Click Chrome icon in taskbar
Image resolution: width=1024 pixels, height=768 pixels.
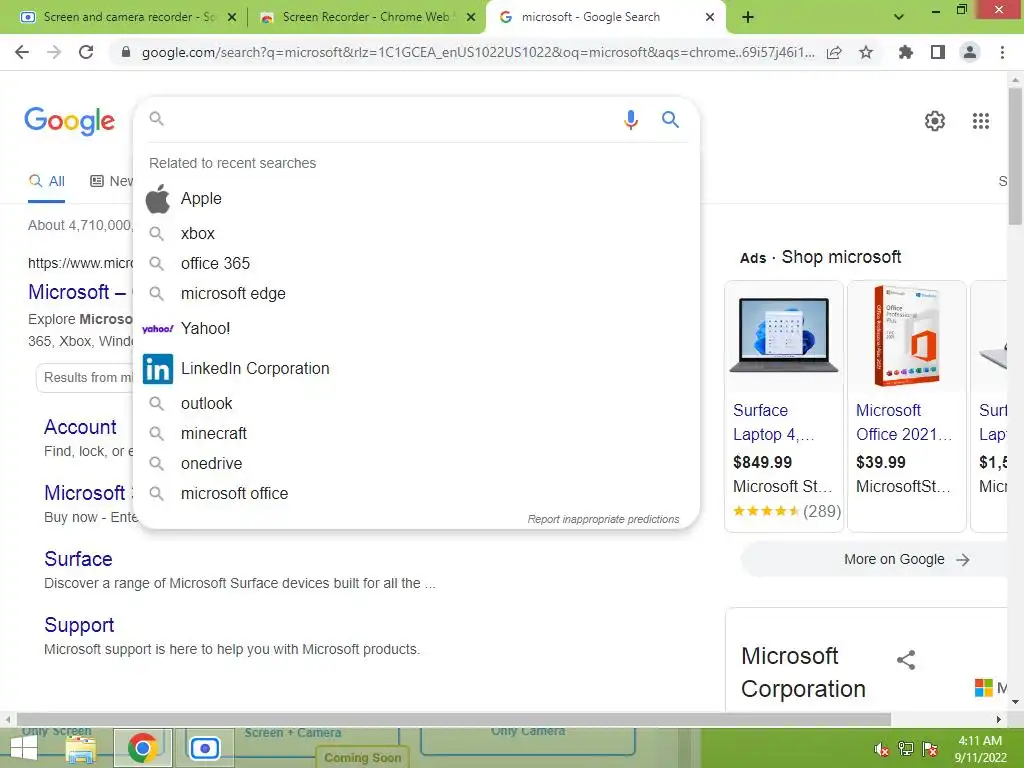[142, 748]
